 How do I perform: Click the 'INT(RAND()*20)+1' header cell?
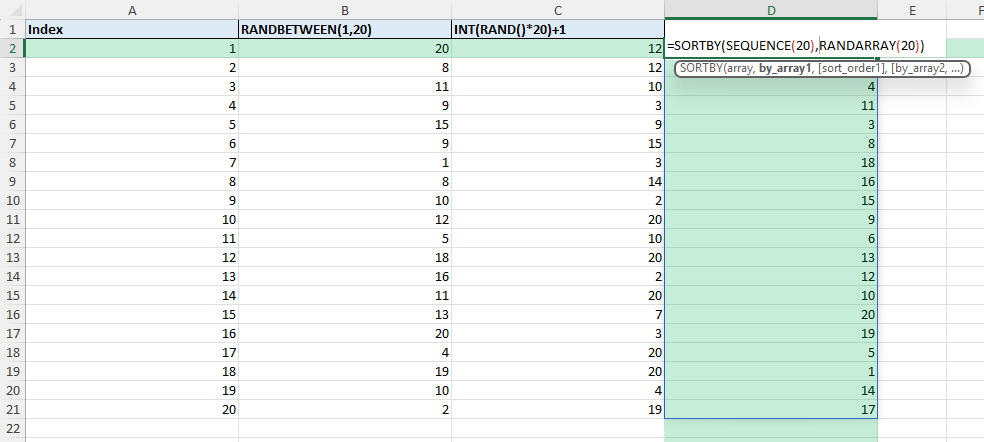coord(557,29)
